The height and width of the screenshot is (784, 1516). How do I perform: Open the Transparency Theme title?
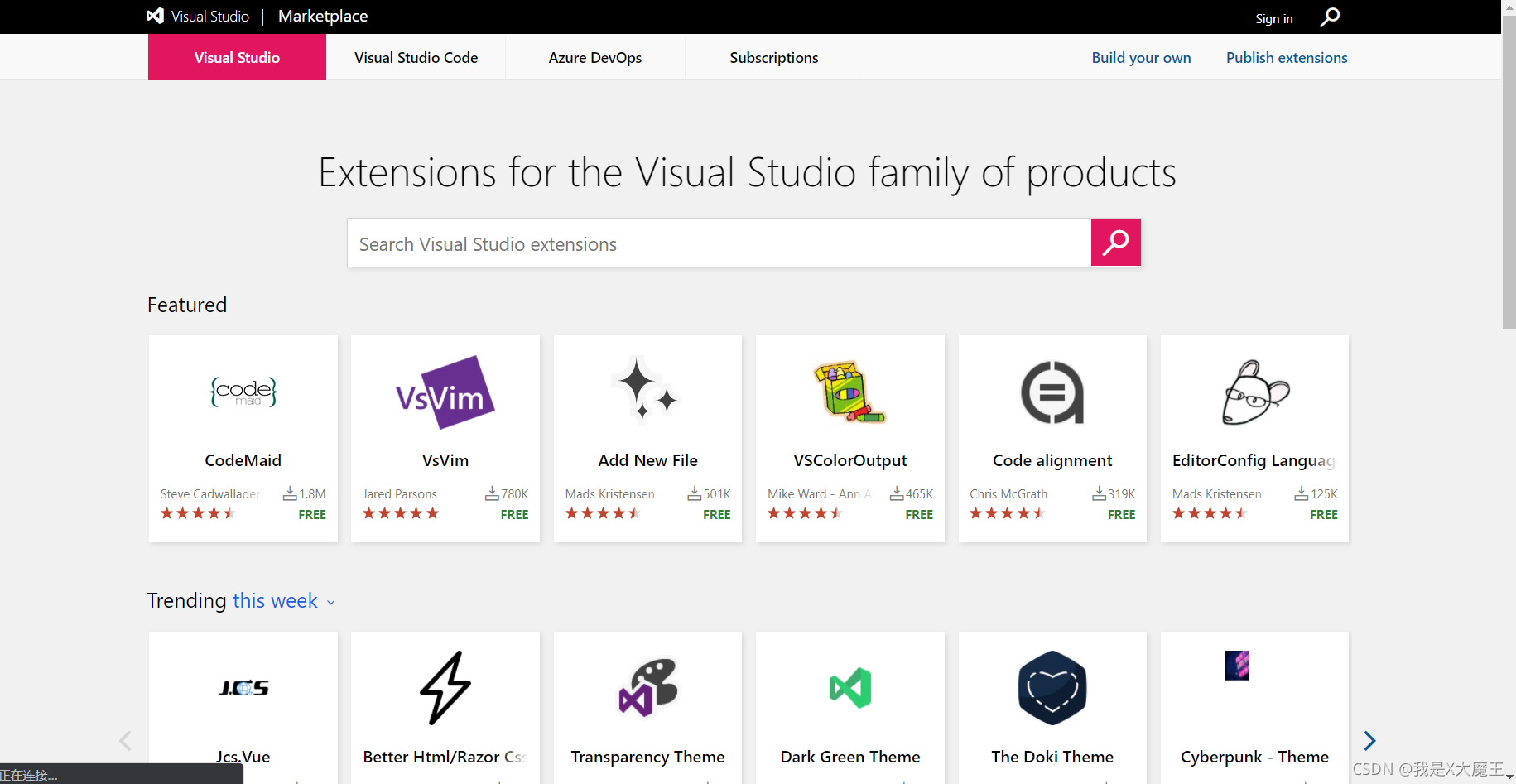[x=648, y=757]
